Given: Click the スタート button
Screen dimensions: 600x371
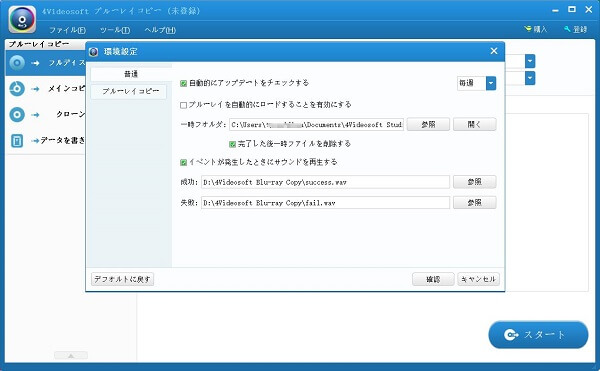Looking at the screenshot, I should (538, 335).
